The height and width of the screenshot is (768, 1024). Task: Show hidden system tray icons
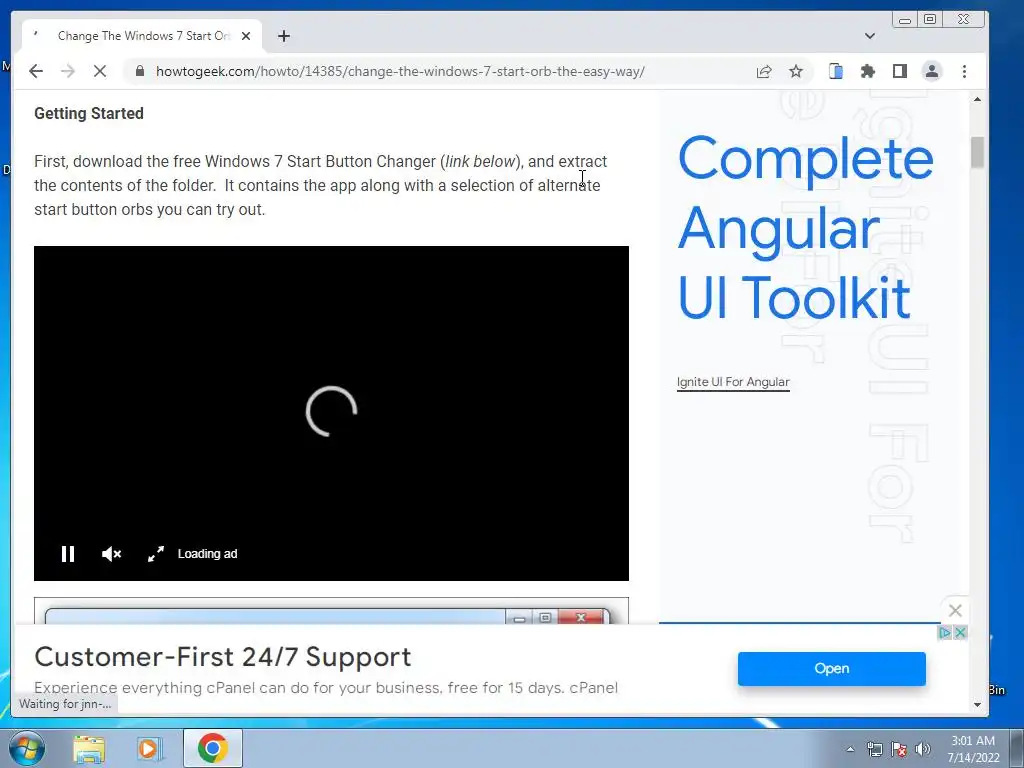850,750
